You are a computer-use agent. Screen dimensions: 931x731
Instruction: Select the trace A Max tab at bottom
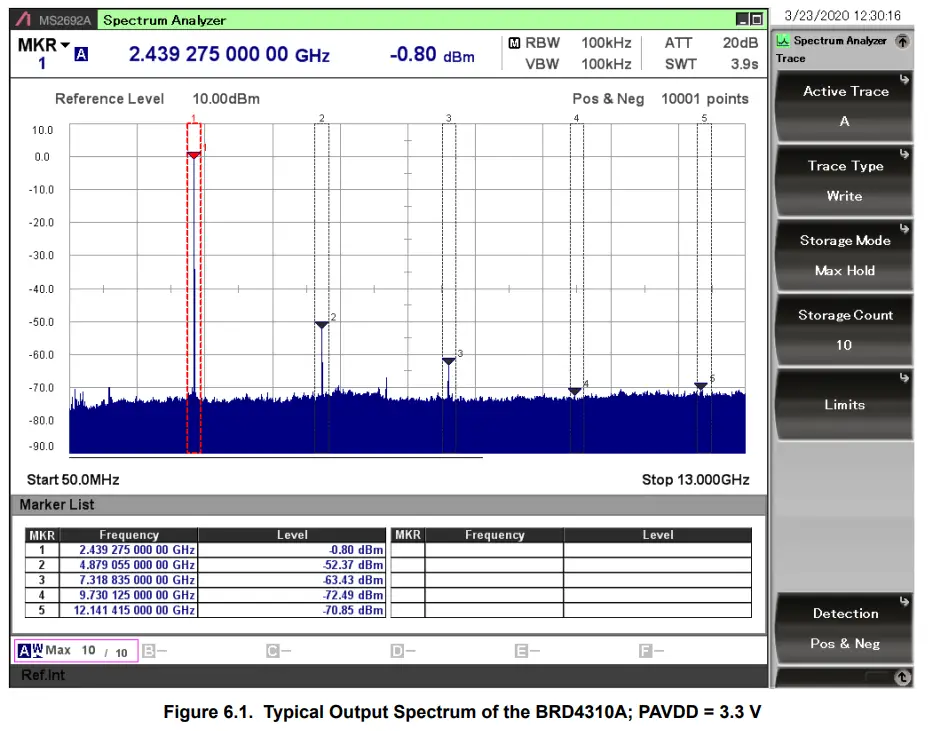tap(75, 651)
